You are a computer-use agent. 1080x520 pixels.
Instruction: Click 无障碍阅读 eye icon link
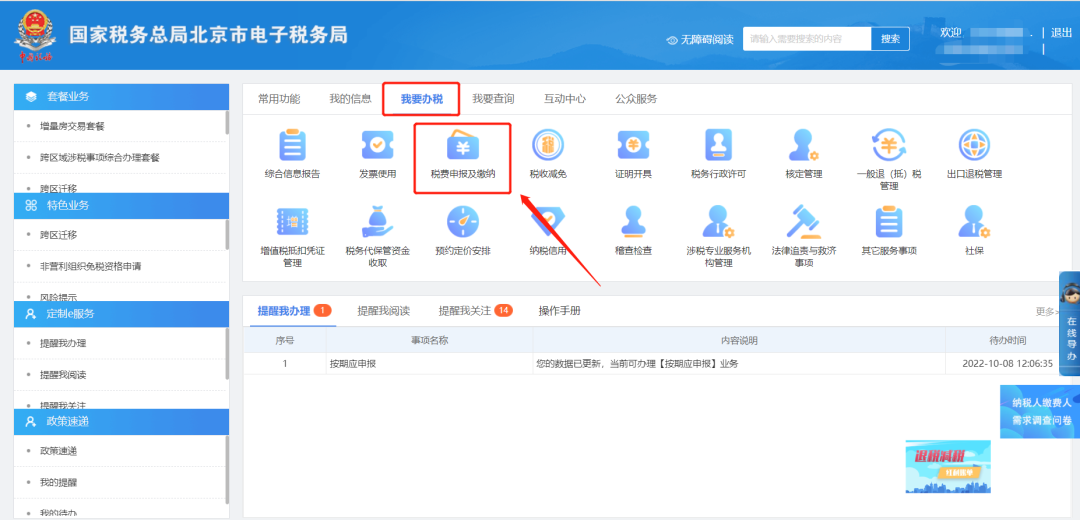[x=700, y=40]
